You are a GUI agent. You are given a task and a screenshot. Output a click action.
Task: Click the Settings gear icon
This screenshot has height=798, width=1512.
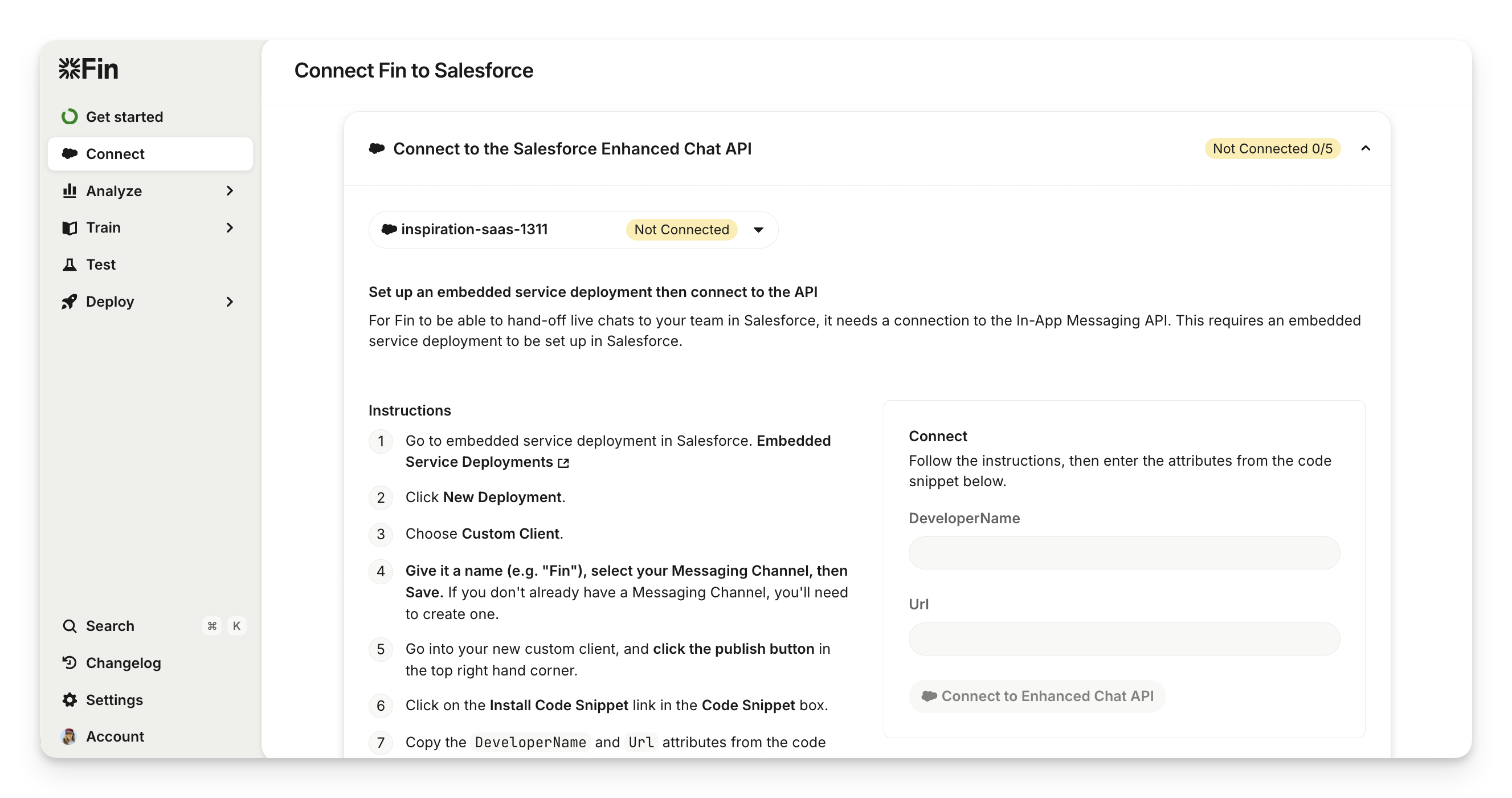tap(70, 700)
